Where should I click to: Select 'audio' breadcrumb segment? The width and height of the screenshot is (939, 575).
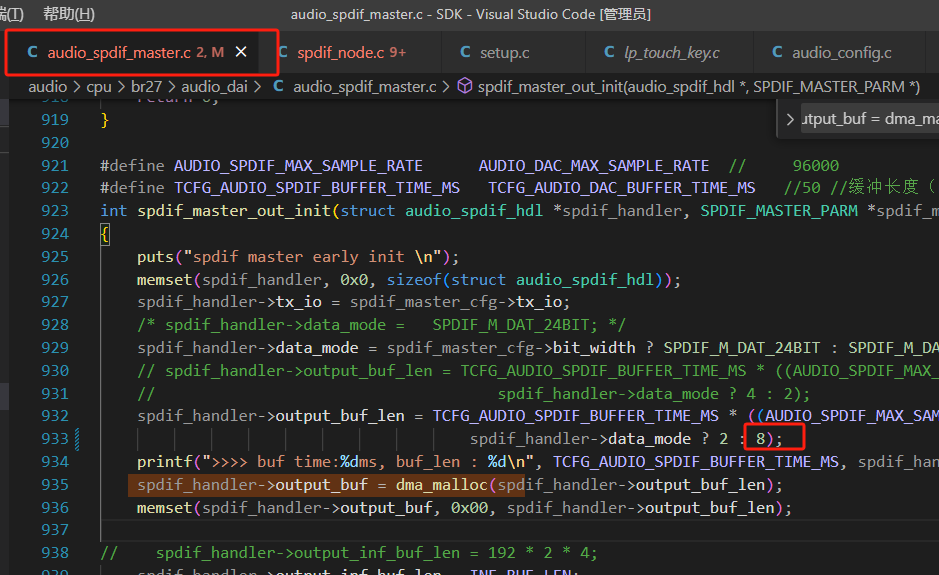coord(48,87)
